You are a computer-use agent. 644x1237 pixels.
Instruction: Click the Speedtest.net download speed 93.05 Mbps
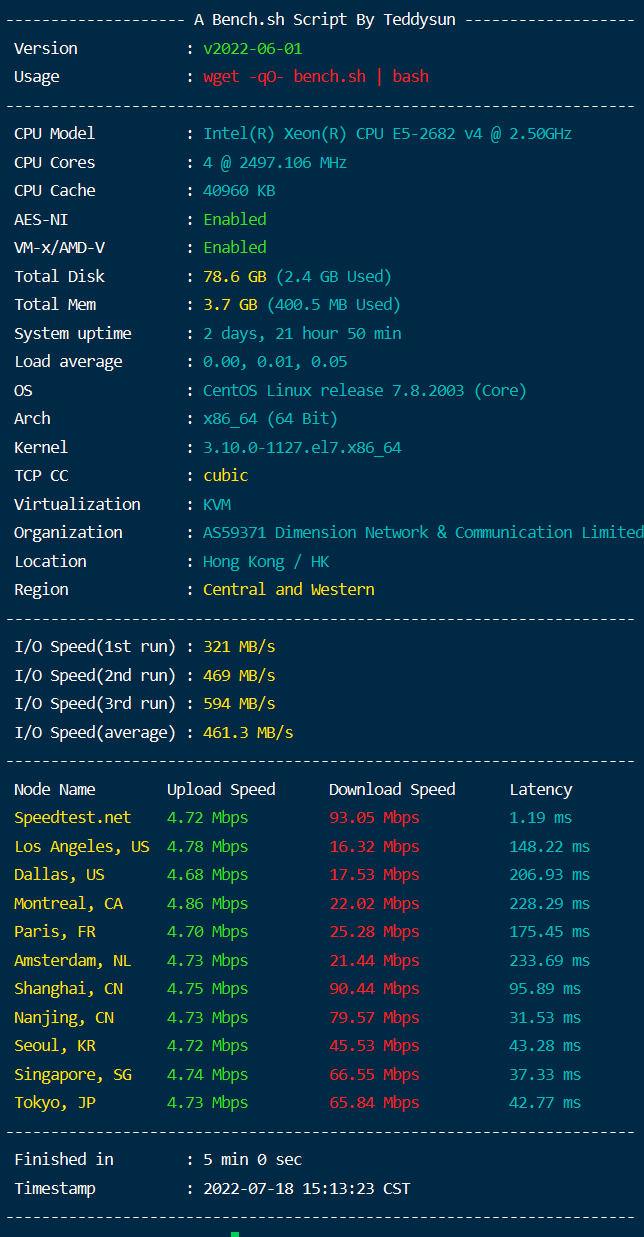374,817
